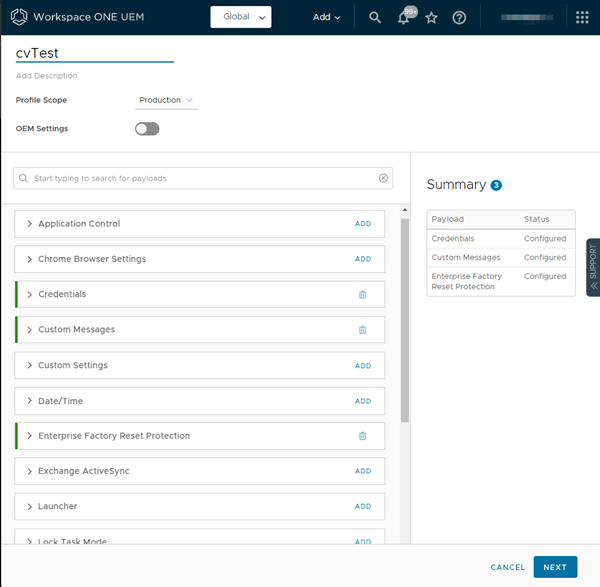The image size is (600, 587).
Task: Select Custom Messages in the Summary table
Action: (x=466, y=258)
